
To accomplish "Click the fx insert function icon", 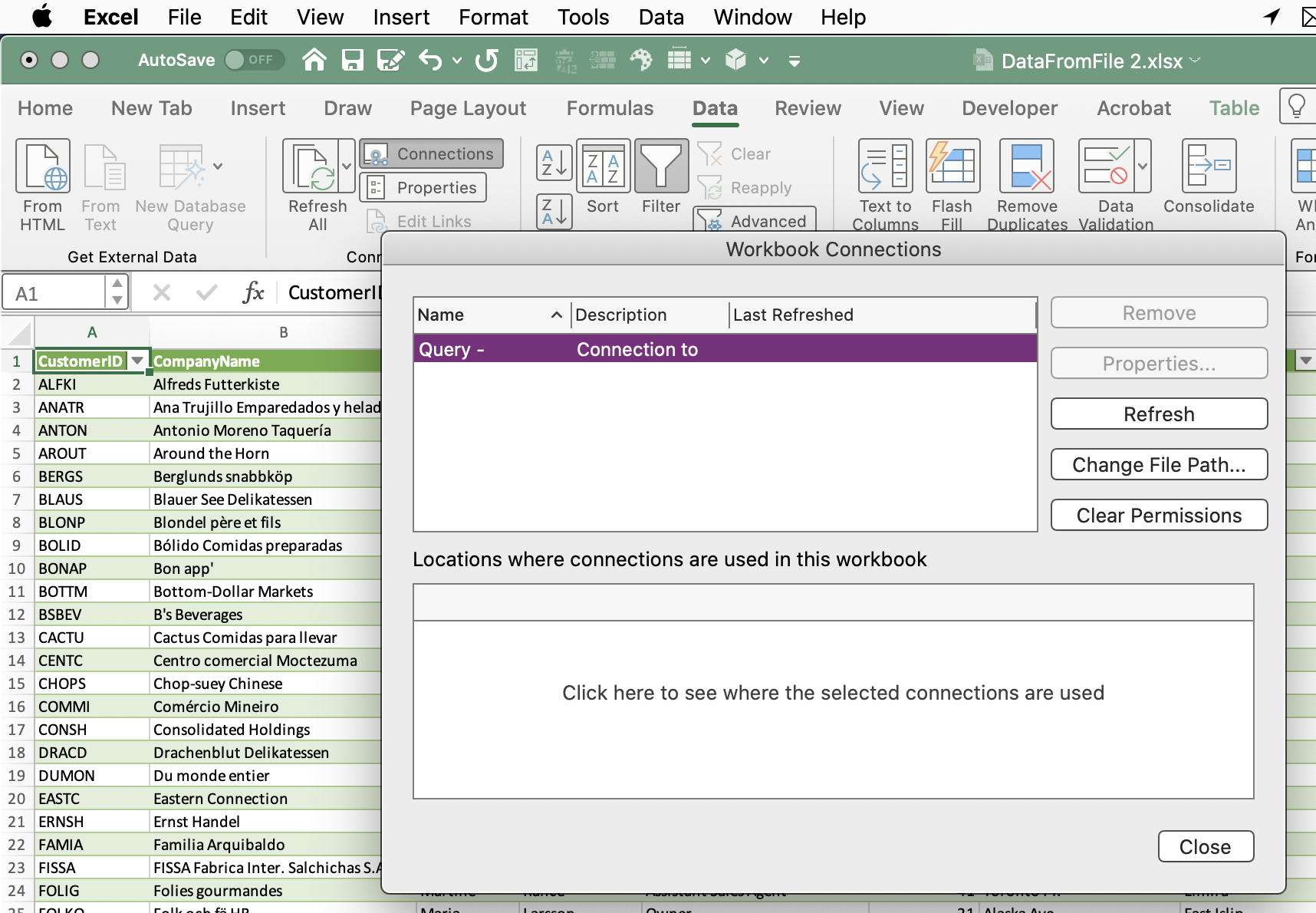I will pos(253,292).
